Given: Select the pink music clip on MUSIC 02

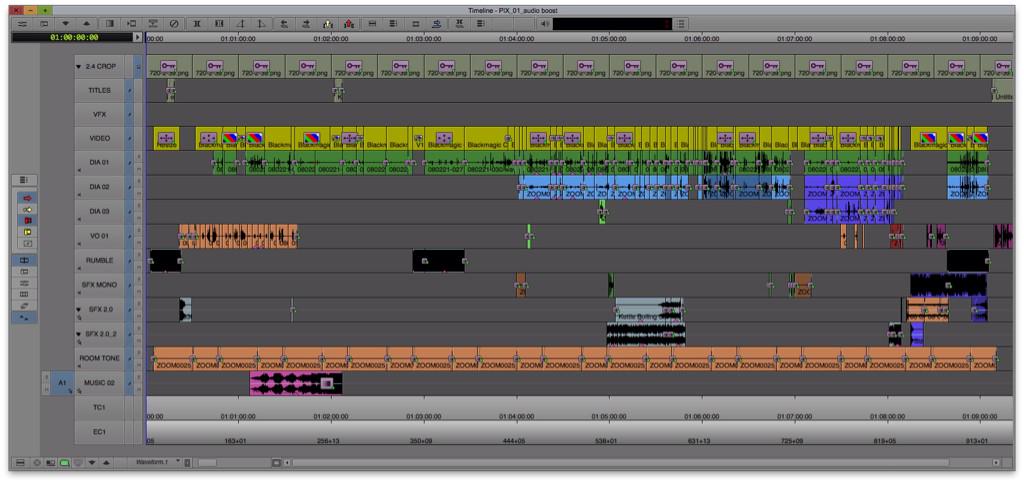Looking at the screenshot, I should tap(296, 383).
